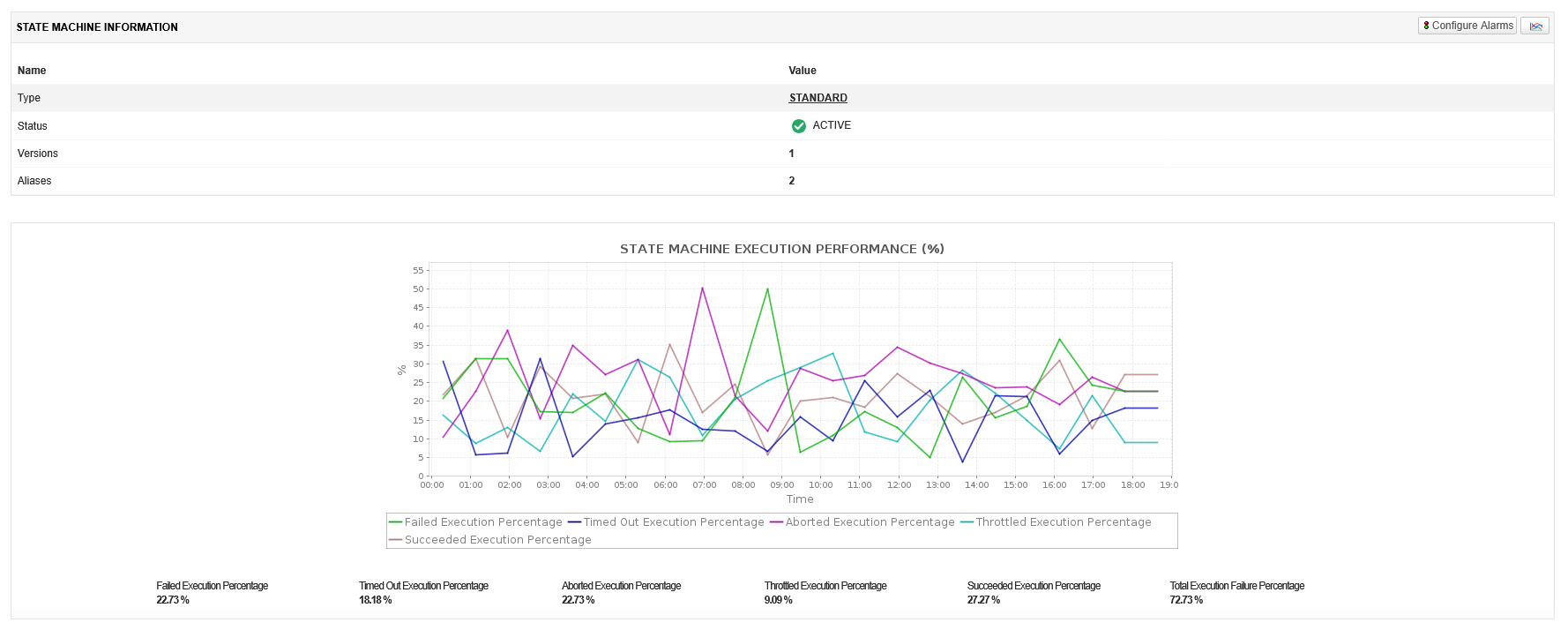Screen dimensions: 1568x630
Task: Click the Name column header
Action: (x=32, y=71)
